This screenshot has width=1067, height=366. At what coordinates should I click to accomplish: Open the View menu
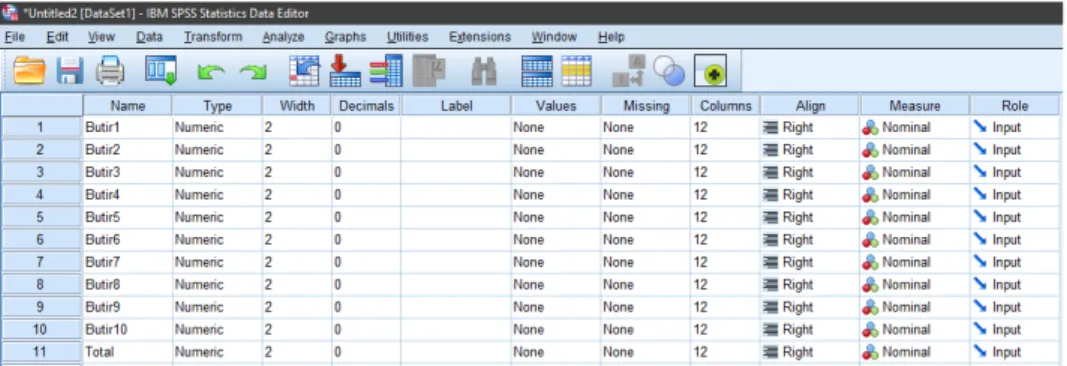click(101, 37)
